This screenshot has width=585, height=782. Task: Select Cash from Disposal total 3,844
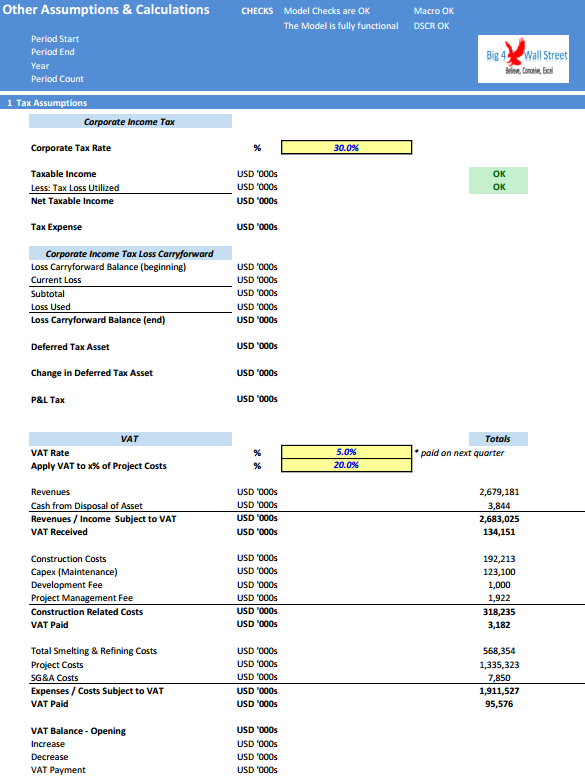tap(499, 506)
